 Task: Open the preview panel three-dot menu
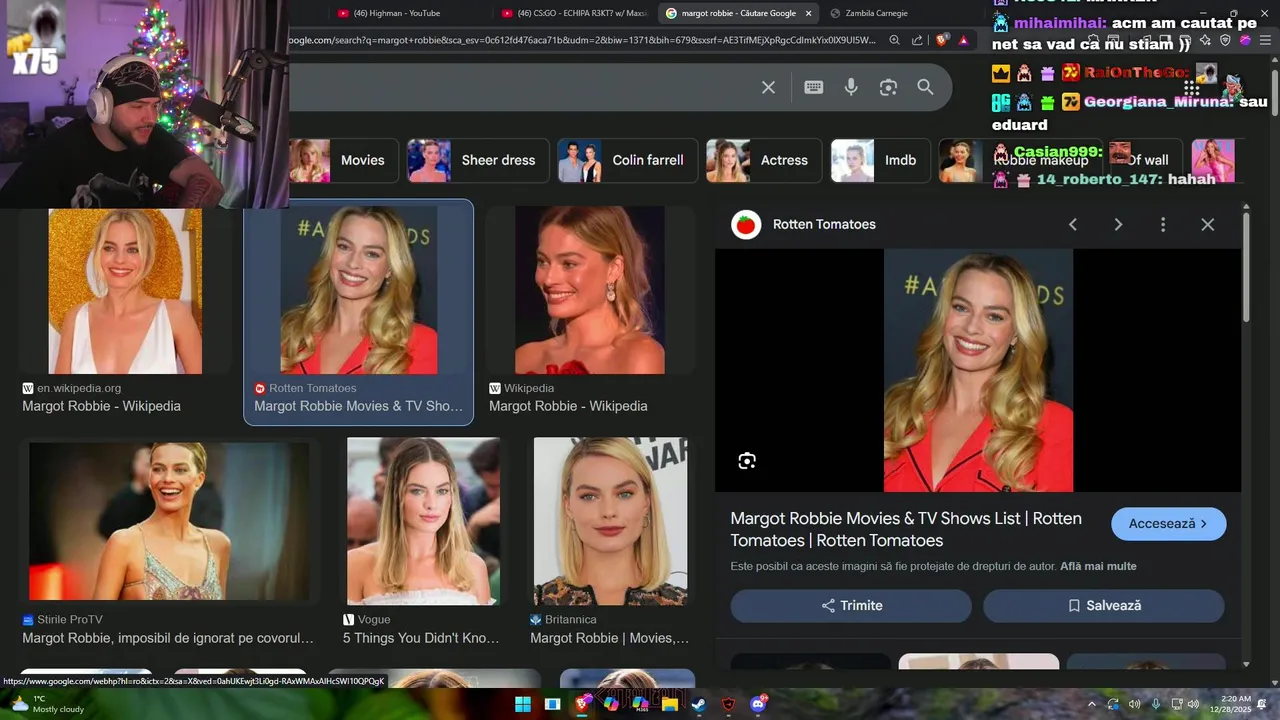click(x=1162, y=224)
